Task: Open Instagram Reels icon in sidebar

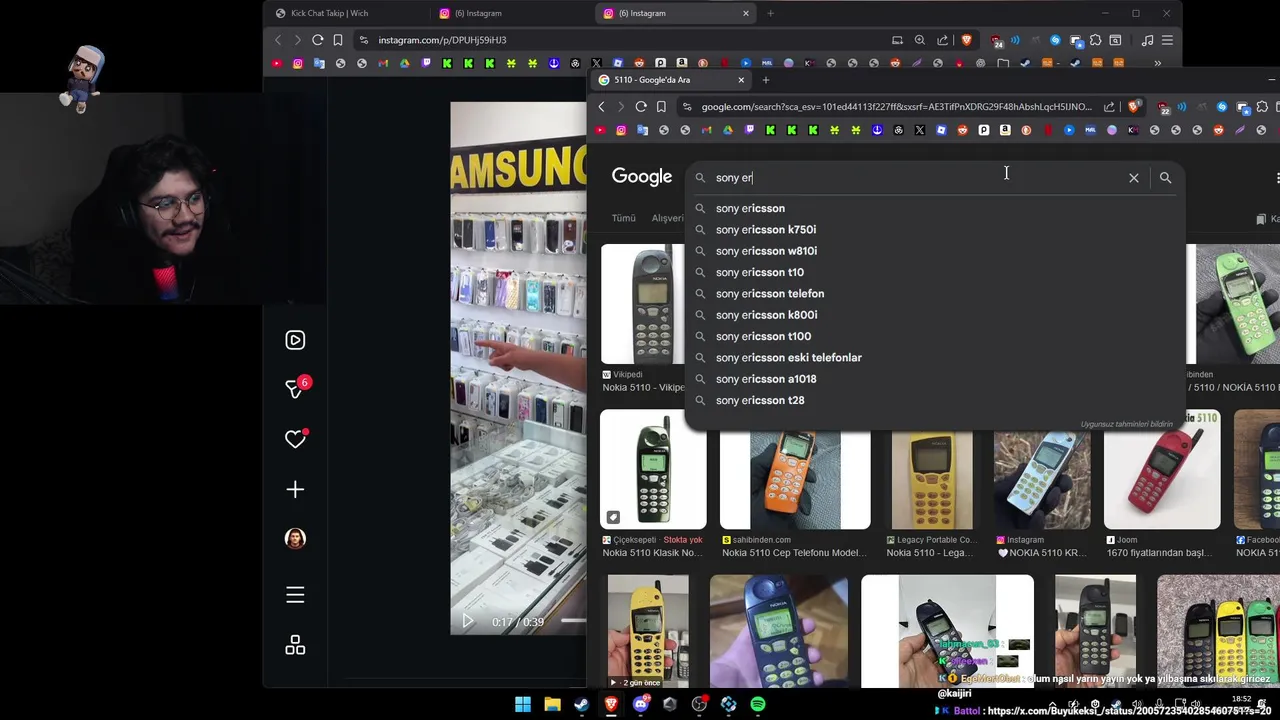Action: (x=295, y=340)
